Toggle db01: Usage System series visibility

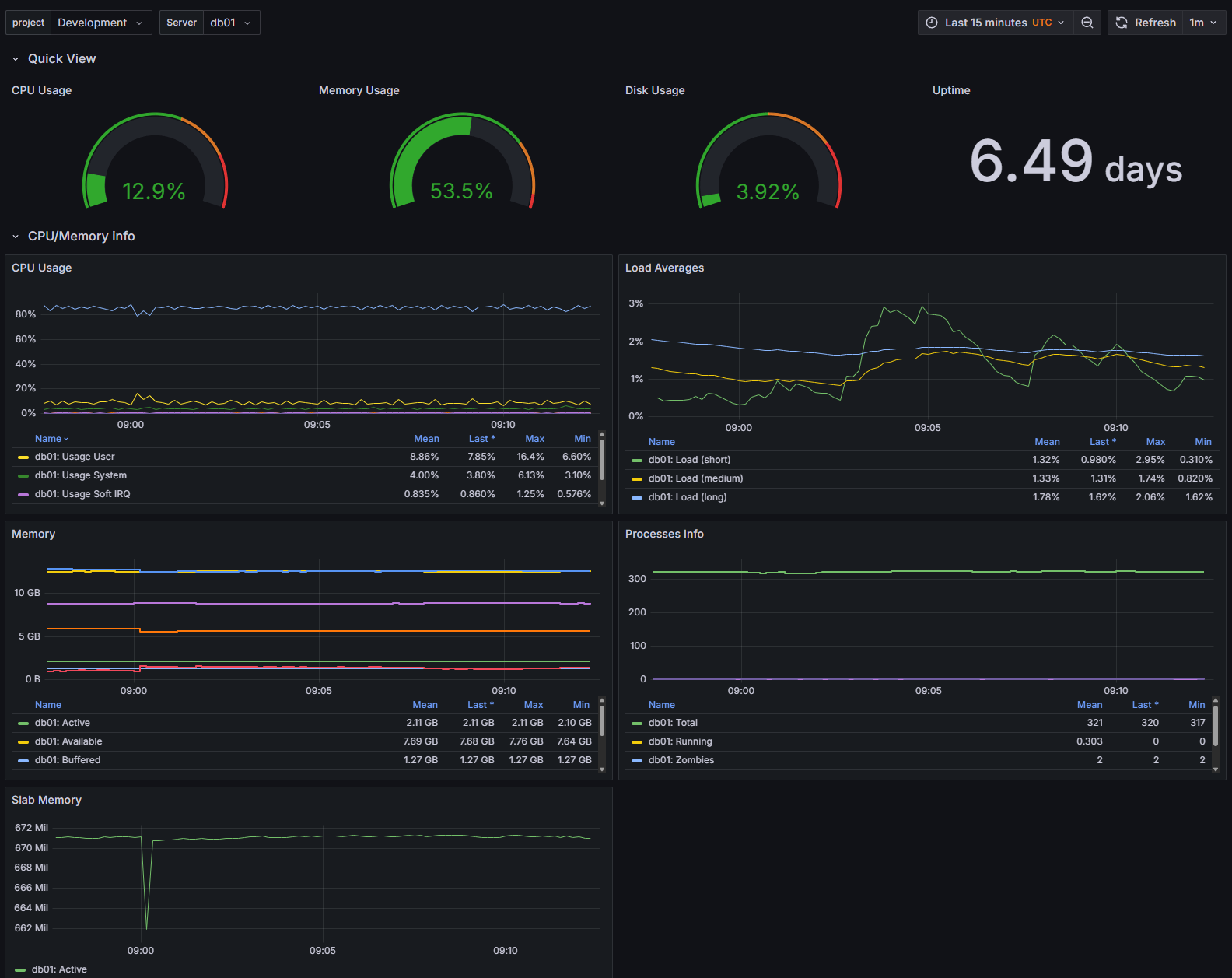pyautogui.click(x=81, y=475)
